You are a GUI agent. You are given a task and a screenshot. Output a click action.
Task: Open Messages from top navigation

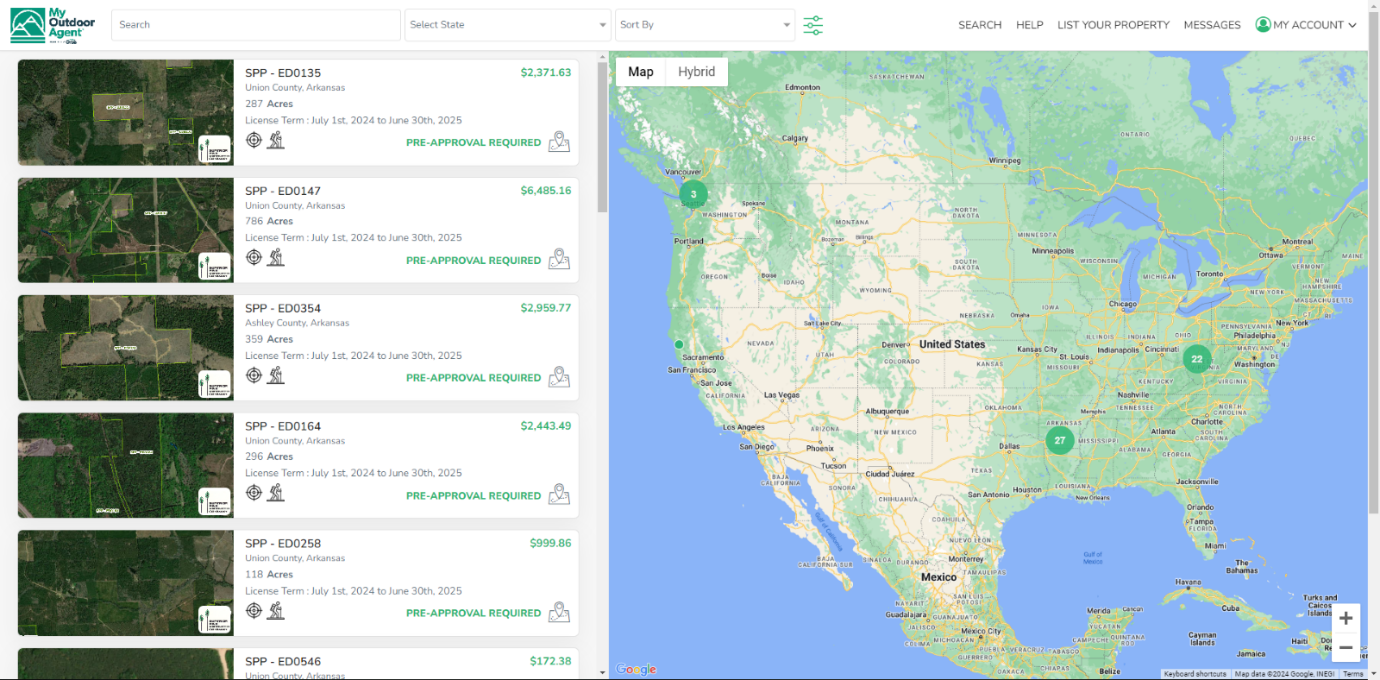1211,25
